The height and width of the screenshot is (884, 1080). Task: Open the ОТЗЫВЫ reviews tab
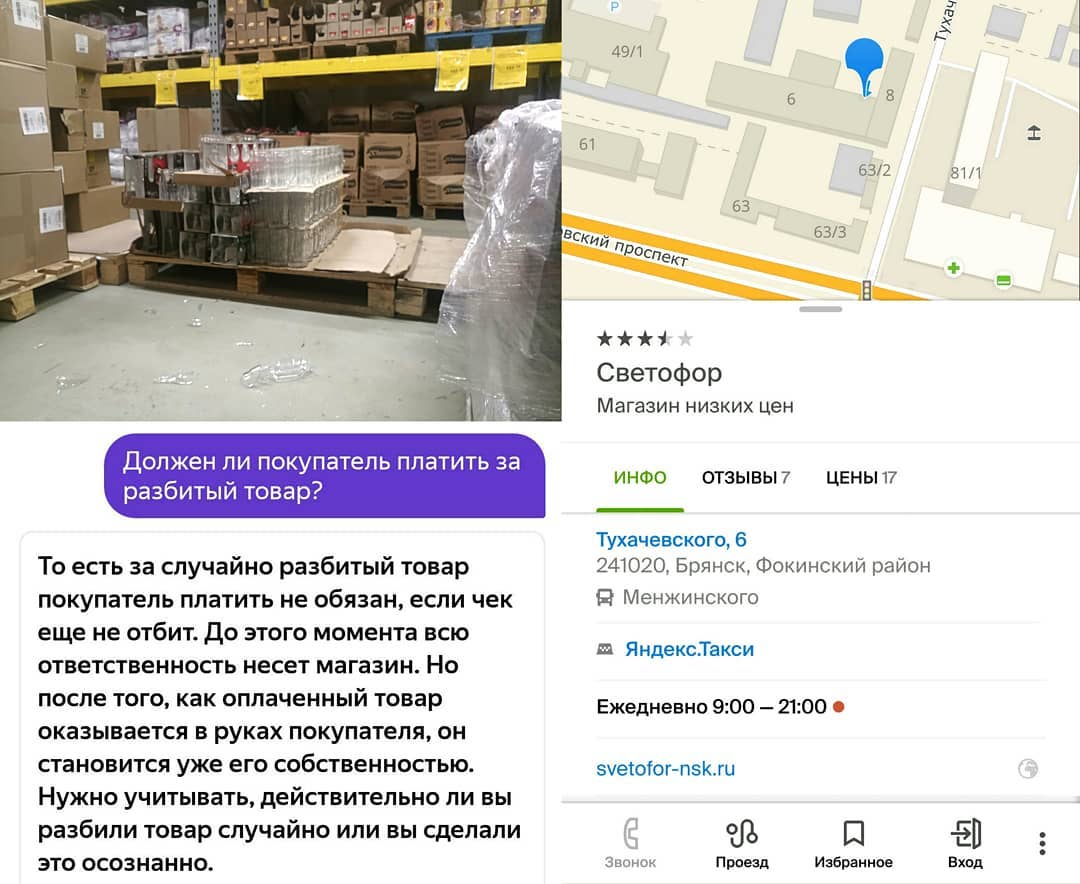[745, 477]
